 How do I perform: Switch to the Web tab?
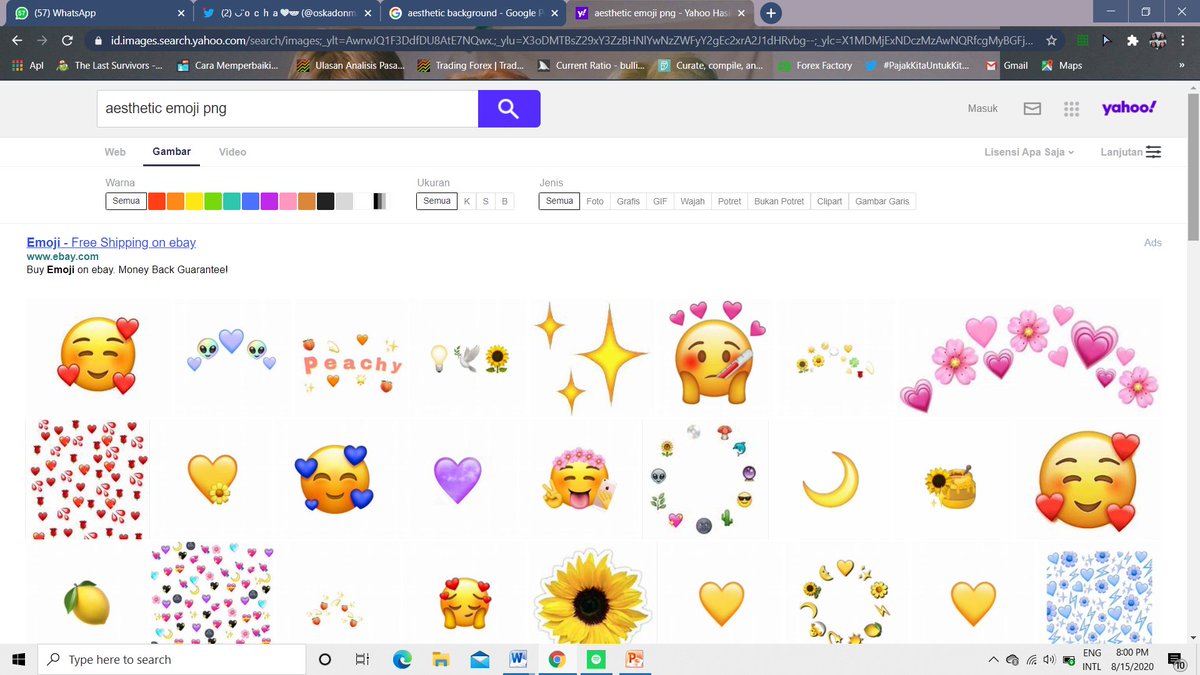114,151
